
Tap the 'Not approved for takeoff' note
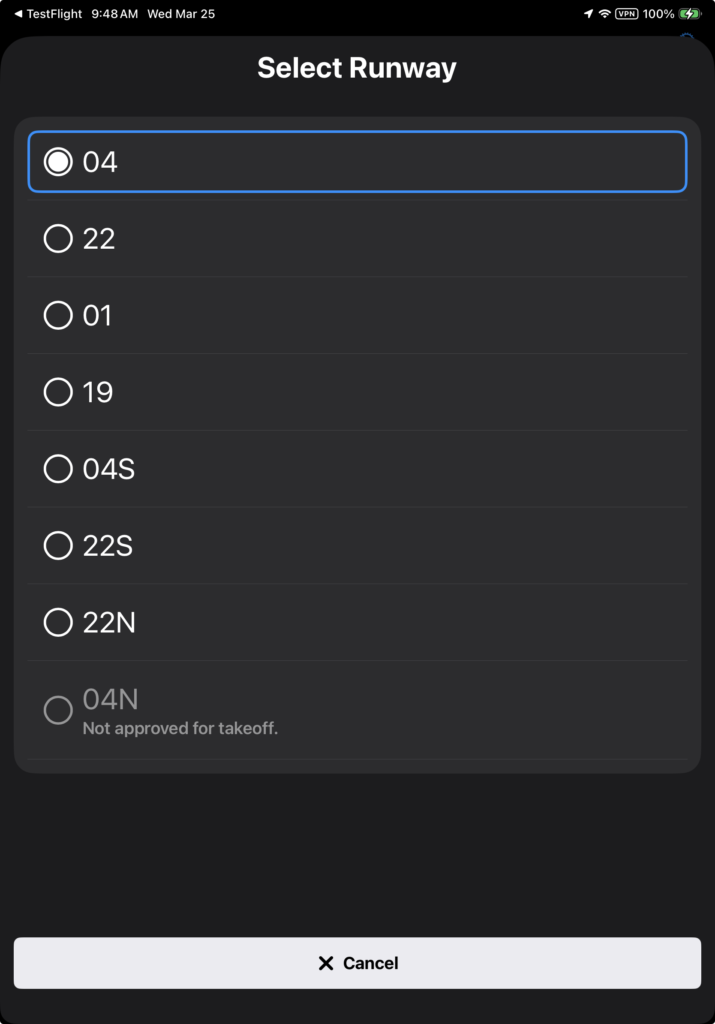point(180,729)
